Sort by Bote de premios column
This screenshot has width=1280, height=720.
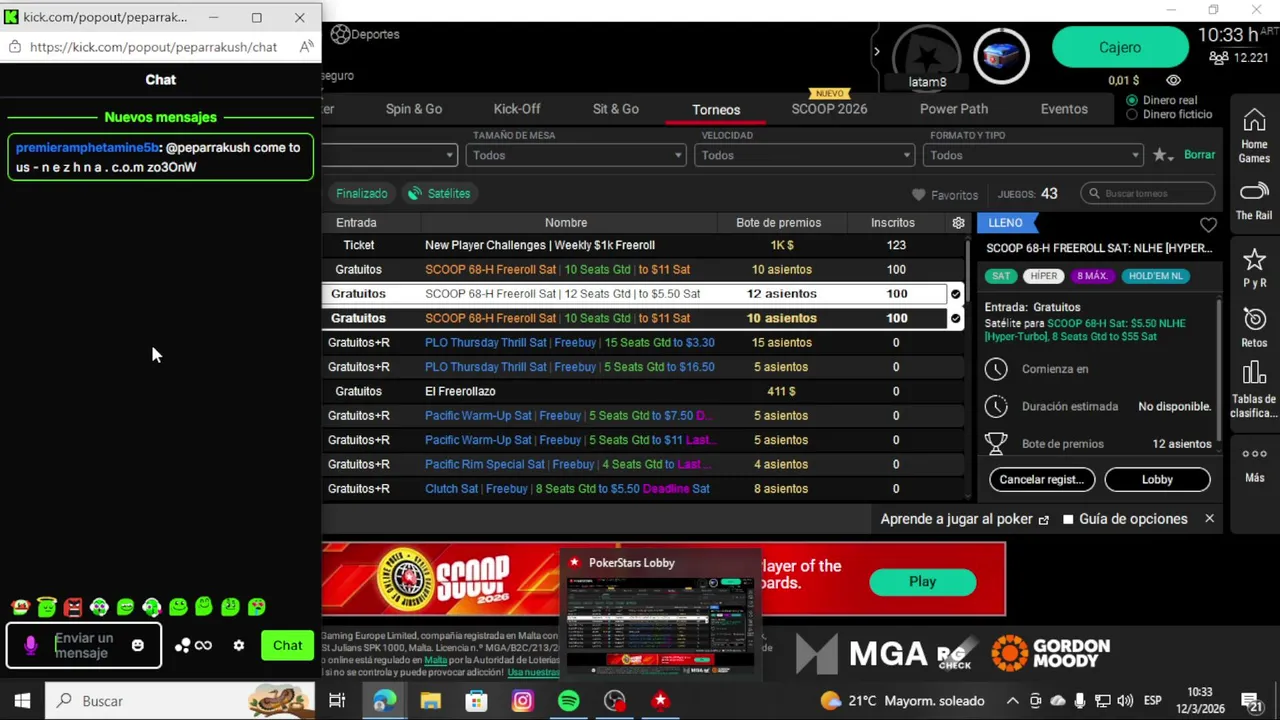[778, 223]
